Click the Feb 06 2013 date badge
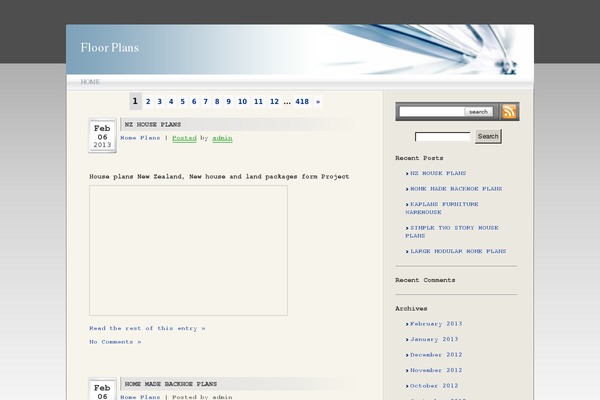Image resolution: width=600 pixels, height=400 pixels. click(x=102, y=136)
